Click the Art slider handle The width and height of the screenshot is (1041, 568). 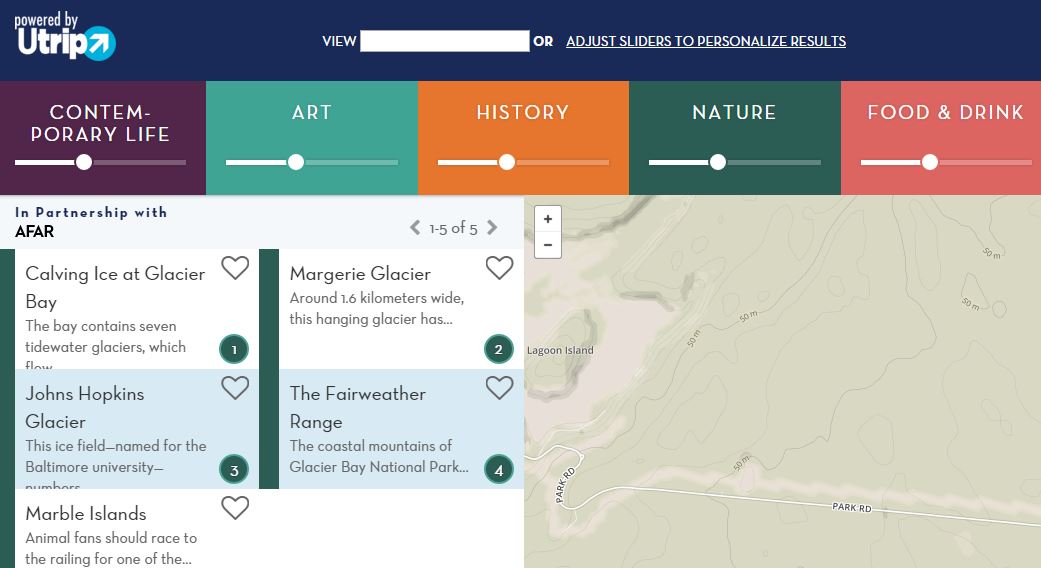click(x=296, y=162)
